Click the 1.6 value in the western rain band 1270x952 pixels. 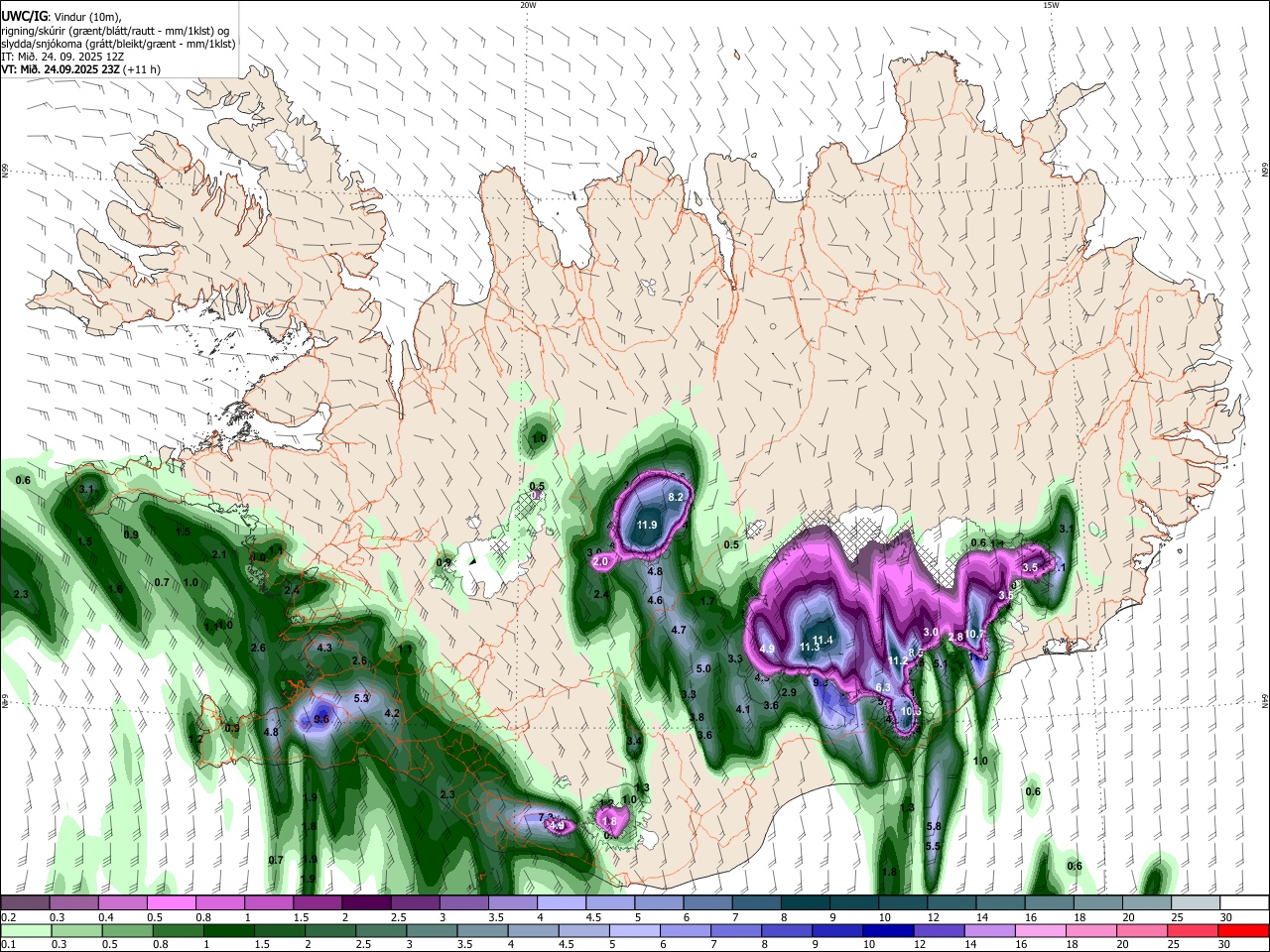tap(115, 589)
